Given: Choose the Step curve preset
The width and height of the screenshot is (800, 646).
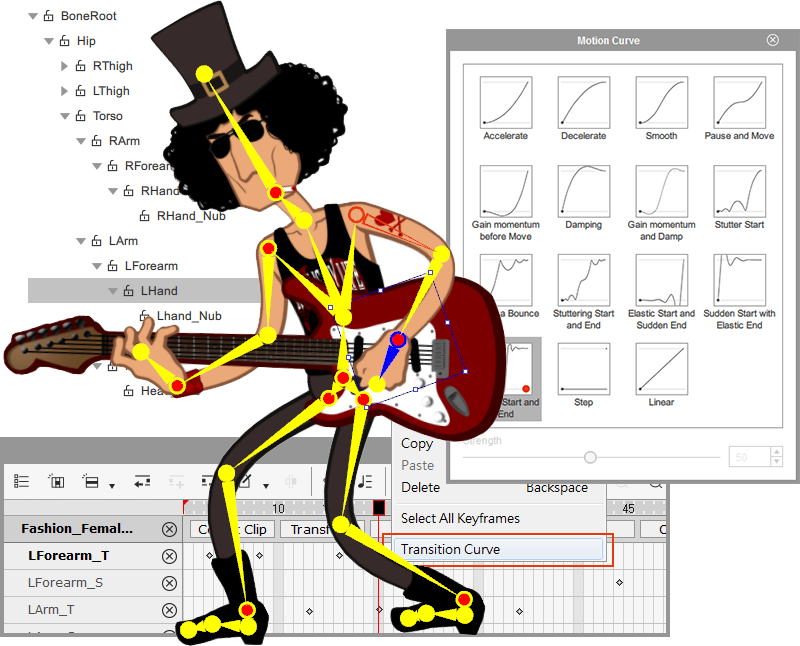Looking at the screenshot, I should point(583,368).
